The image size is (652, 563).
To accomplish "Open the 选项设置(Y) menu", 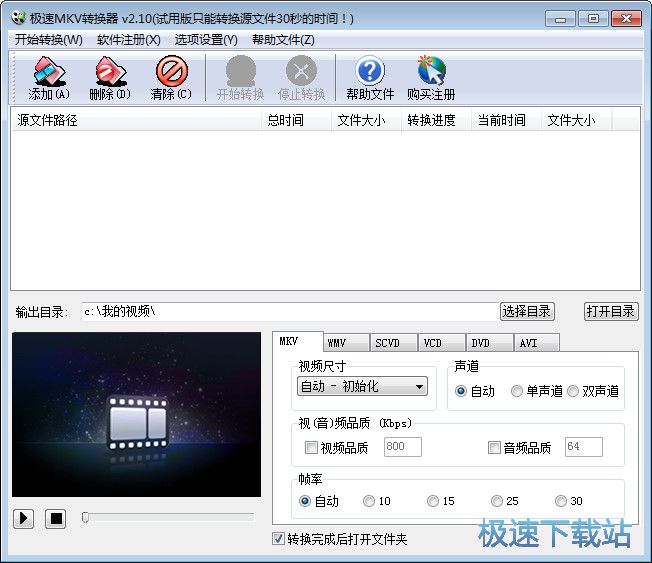I will pos(206,39).
